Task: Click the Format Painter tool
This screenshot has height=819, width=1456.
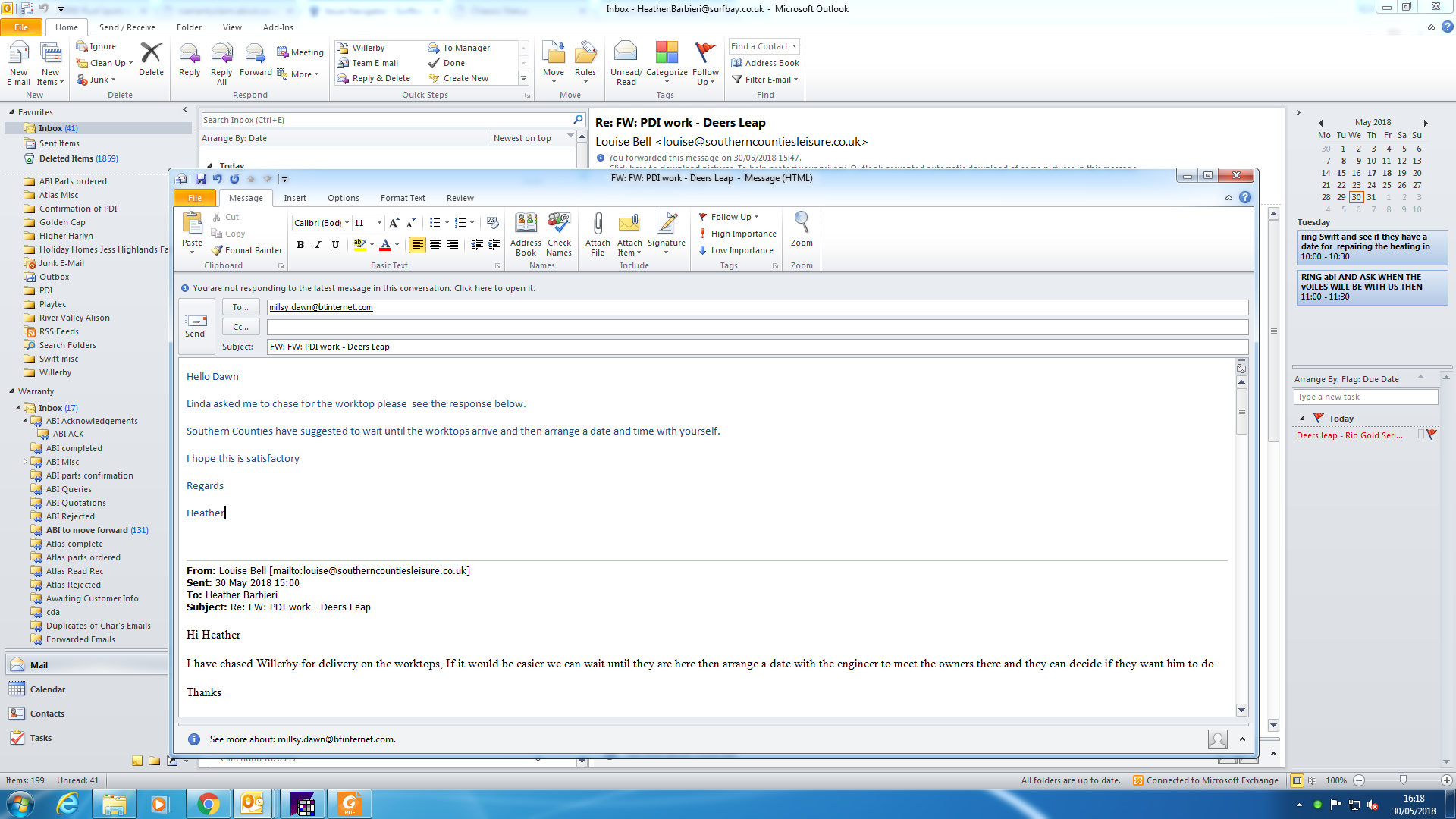Action: [246, 250]
